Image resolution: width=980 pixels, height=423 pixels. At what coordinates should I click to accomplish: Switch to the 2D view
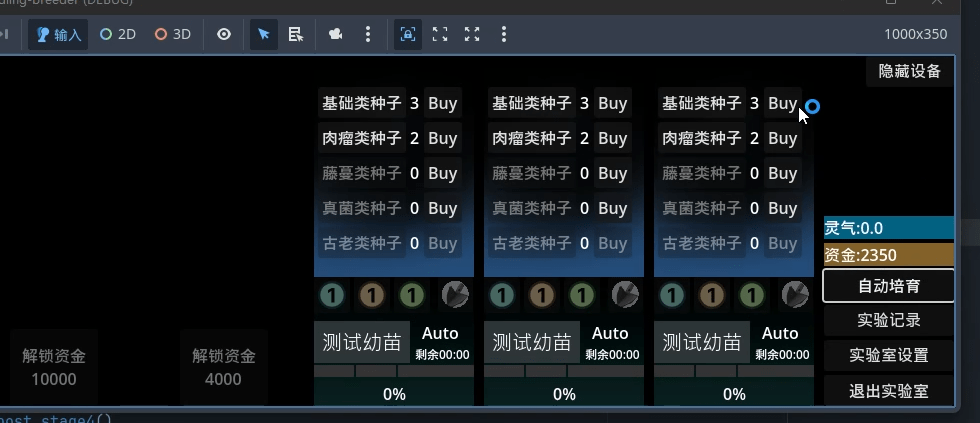118,34
